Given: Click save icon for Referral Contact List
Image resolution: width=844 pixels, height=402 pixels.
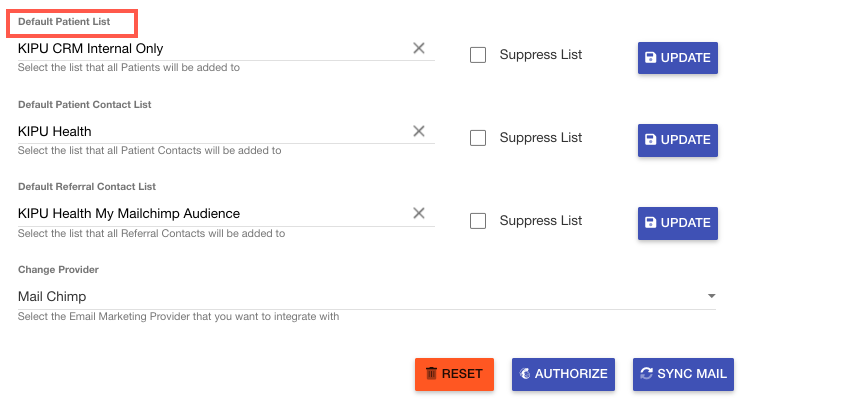Looking at the screenshot, I should click(651, 223).
